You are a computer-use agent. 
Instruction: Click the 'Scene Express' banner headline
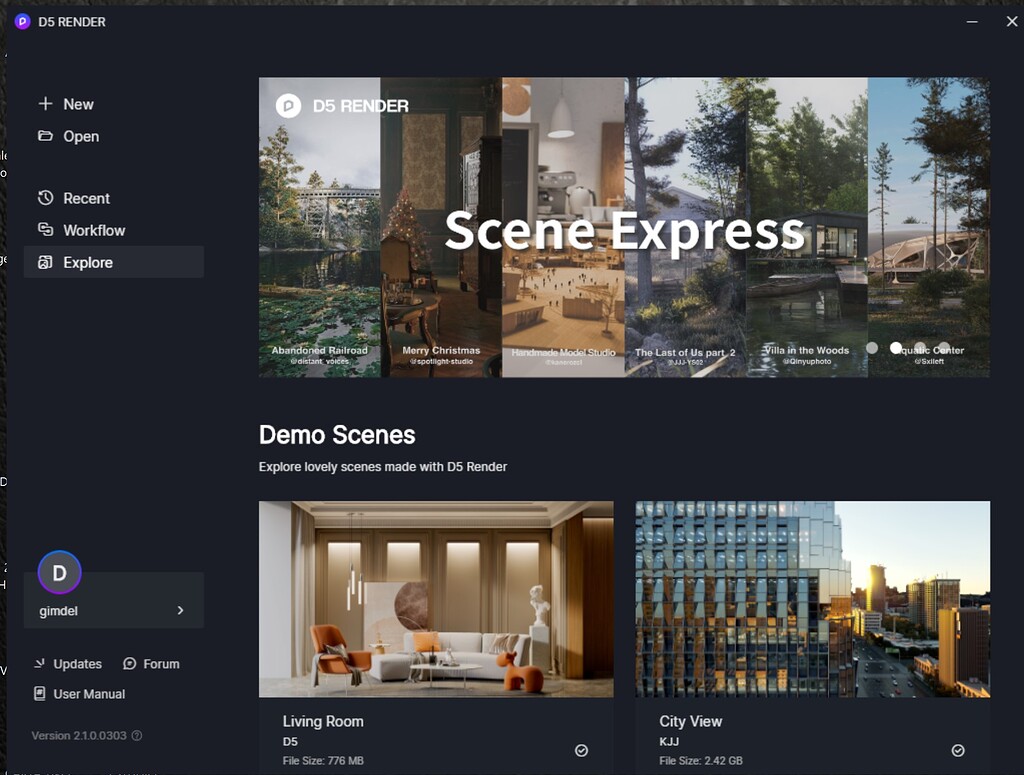(x=624, y=230)
